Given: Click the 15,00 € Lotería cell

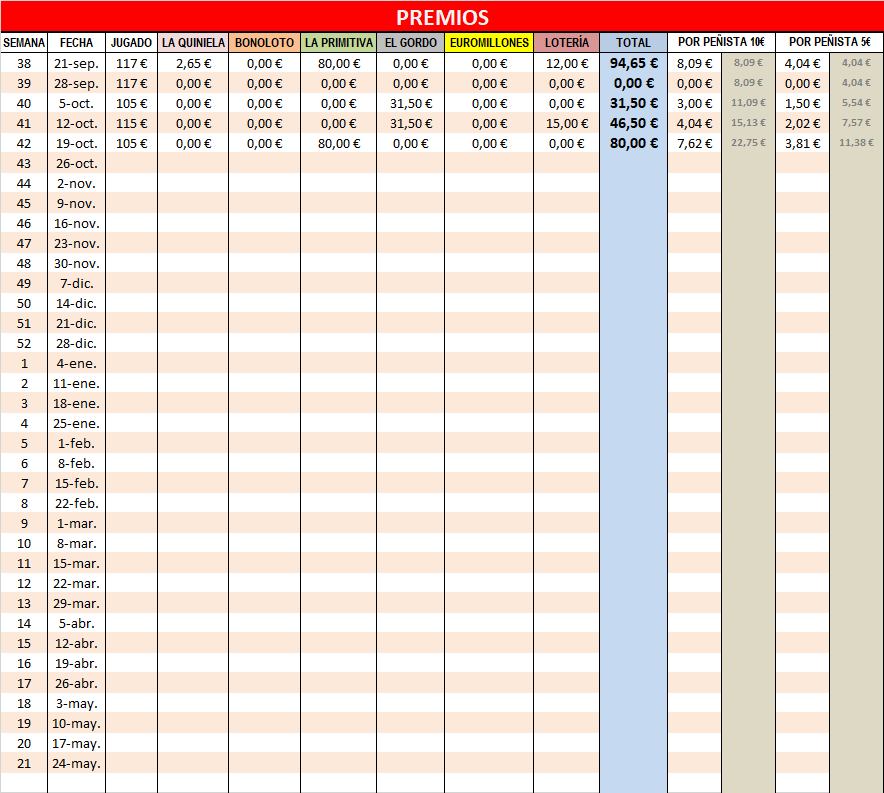Looking at the screenshot, I should pos(566,123).
